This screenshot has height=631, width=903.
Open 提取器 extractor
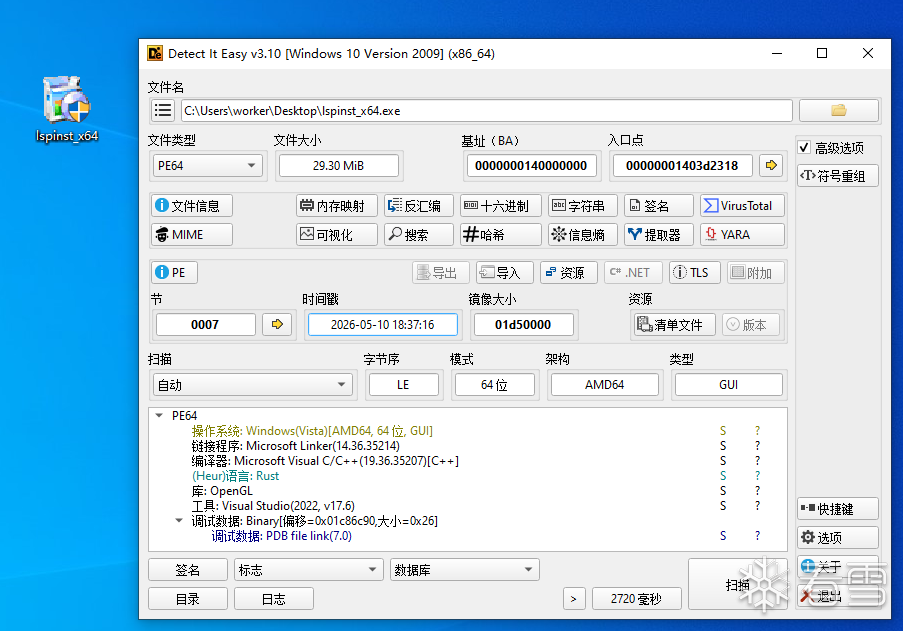click(x=659, y=235)
